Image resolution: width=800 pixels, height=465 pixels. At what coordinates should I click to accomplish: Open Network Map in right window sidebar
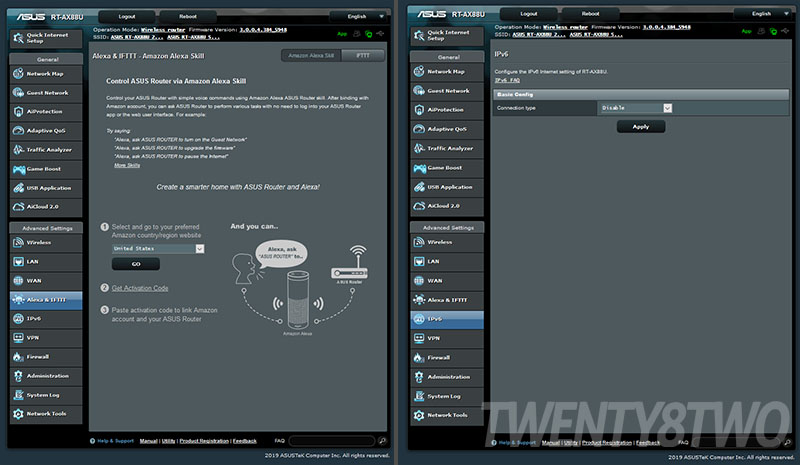click(x=447, y=72)
